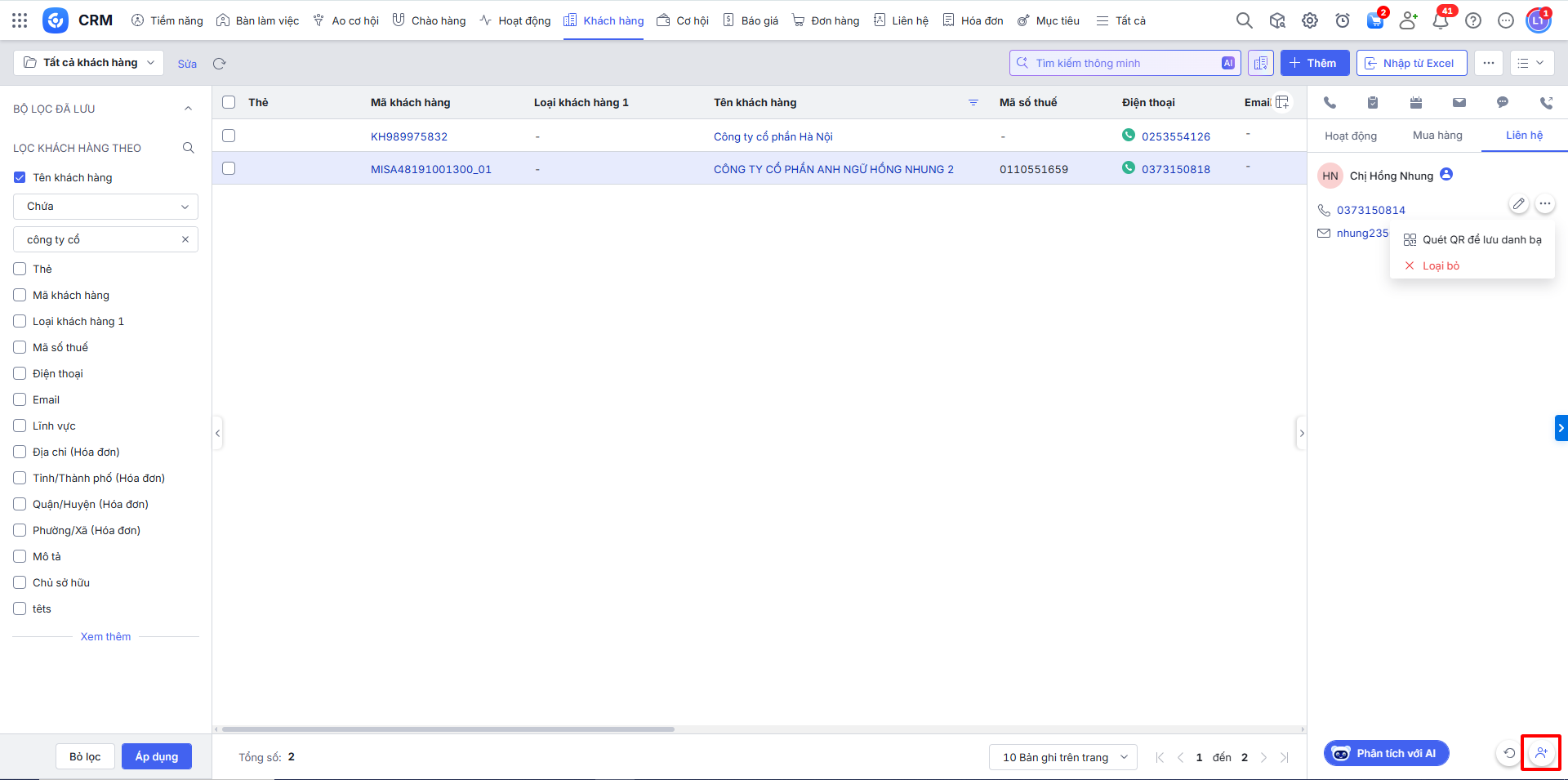
Task: Click the edit pencil icon for contact
Action: click(1518, 204)
